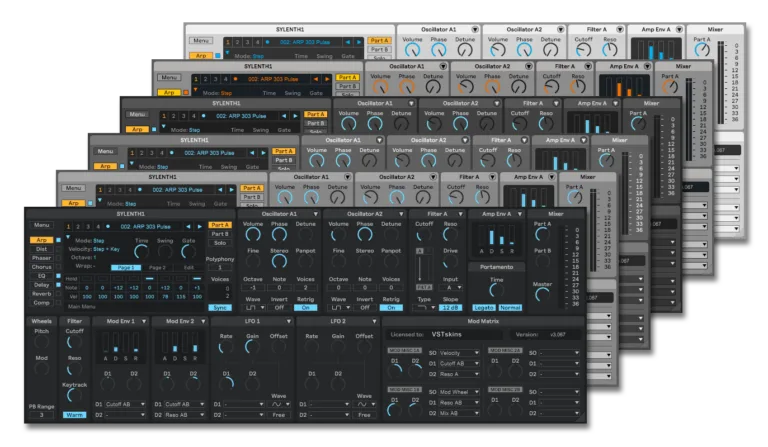Adjust the Mixer Master knob
The width and height of the screenshot is (768, 447).
coord(542,295)
